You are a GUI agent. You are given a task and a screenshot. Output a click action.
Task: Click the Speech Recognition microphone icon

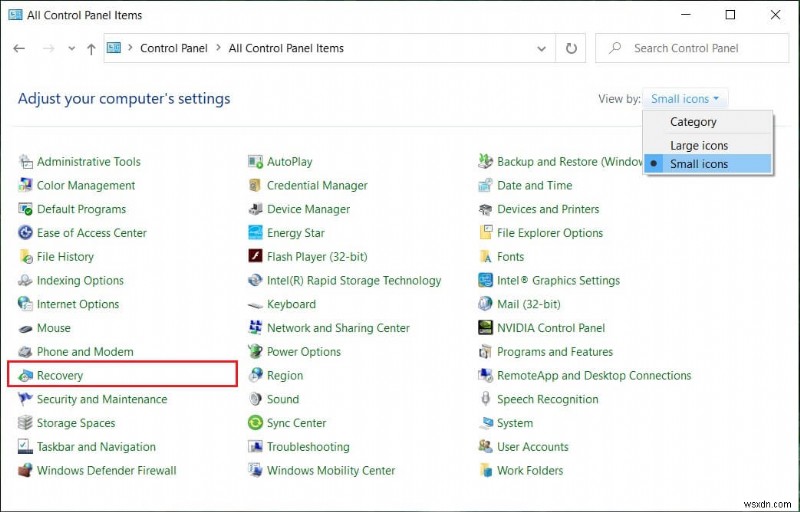click(486, 399)
